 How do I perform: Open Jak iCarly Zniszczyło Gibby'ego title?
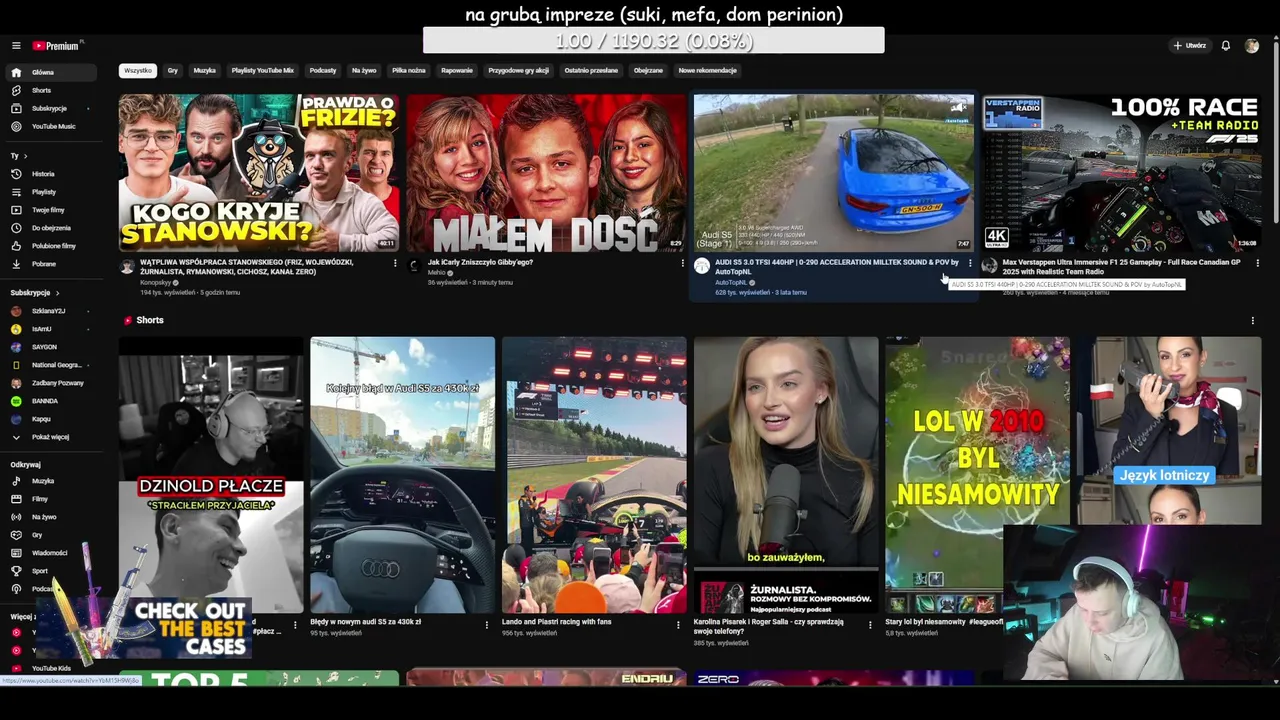point(480,262)
